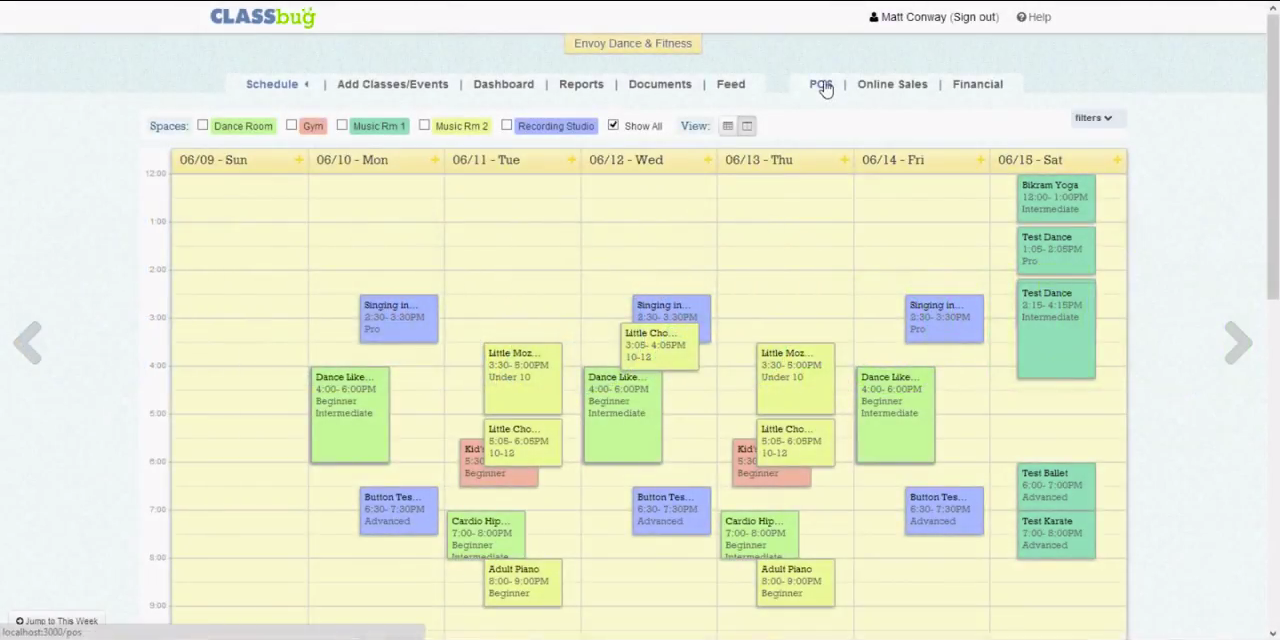
Task: Click the CLASSbug logo
Action: click(x=262, y=16)
